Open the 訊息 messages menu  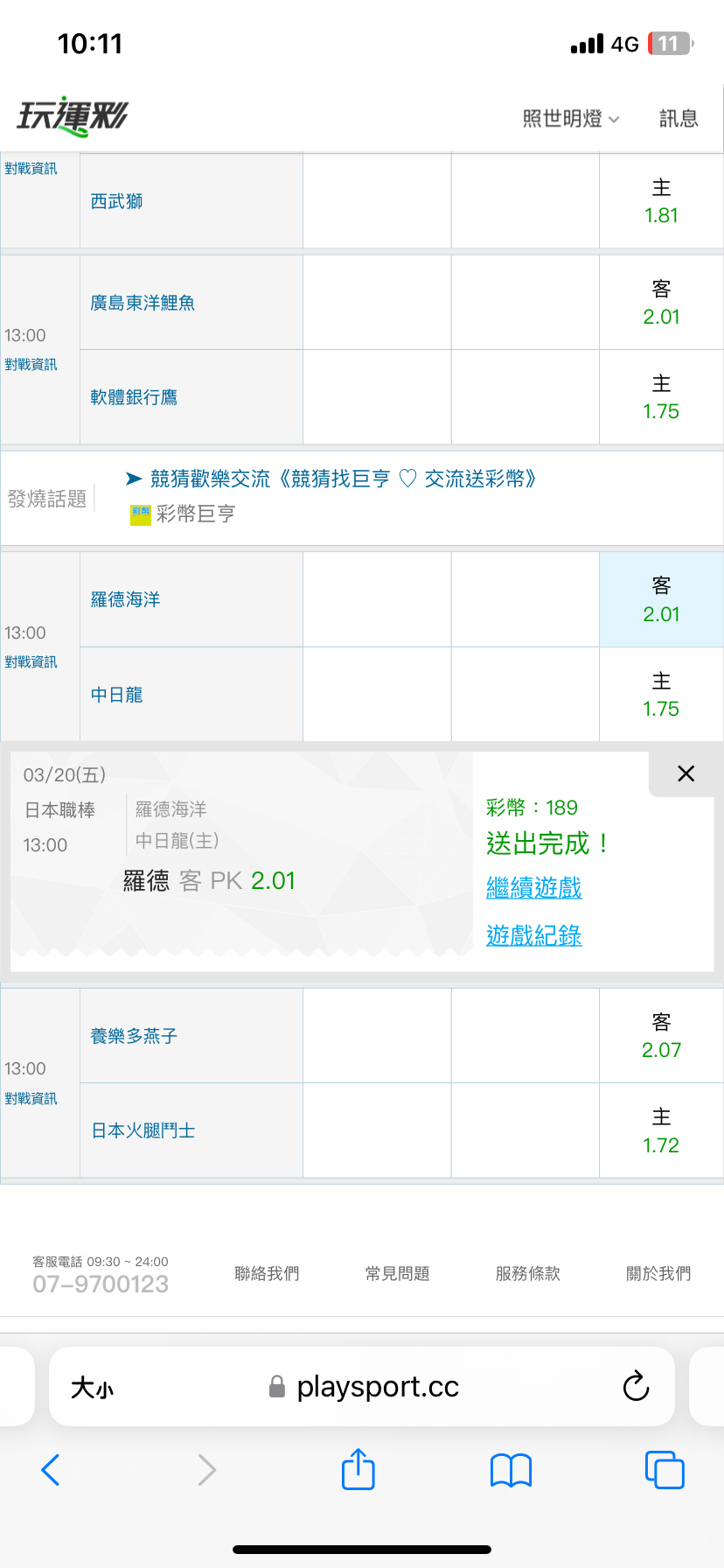pos(679,119)
